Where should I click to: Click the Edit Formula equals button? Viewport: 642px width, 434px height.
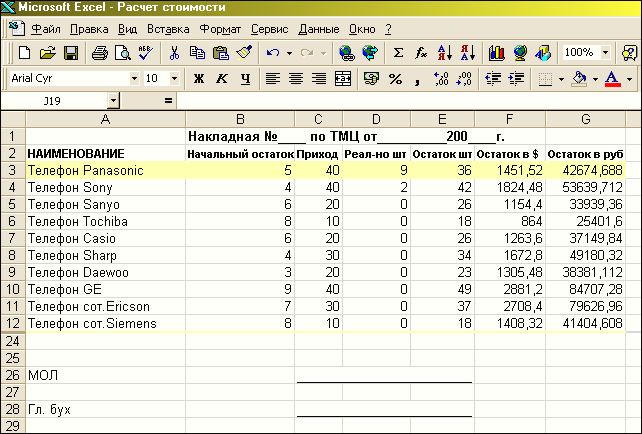(168, 101)
